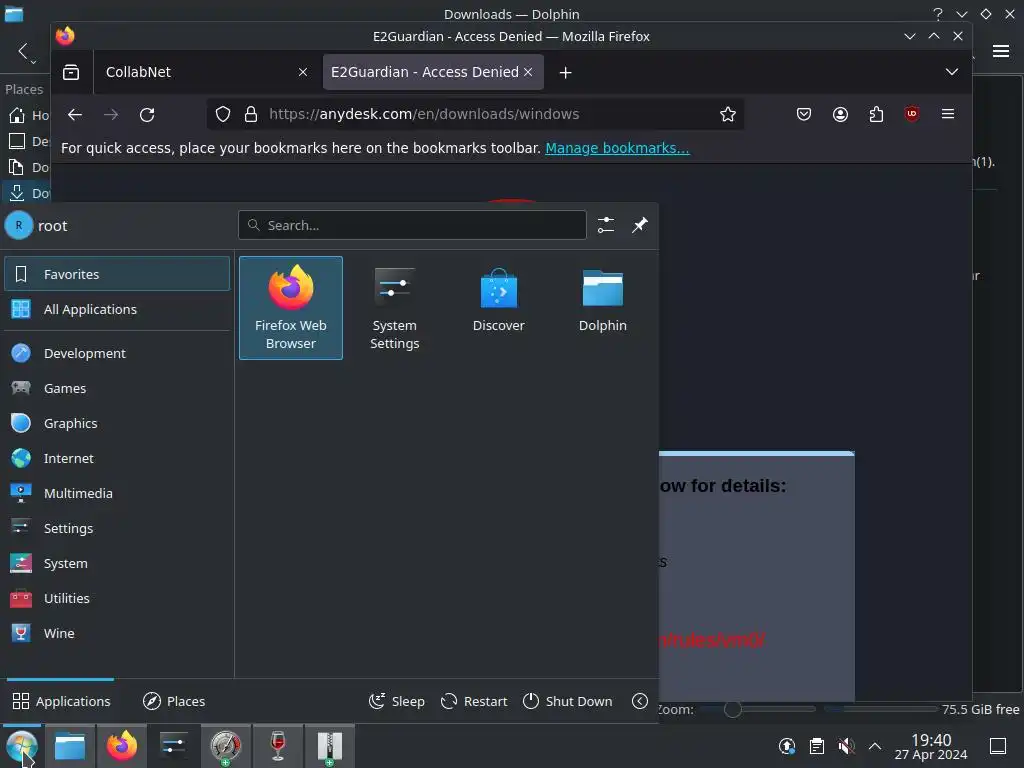The image size is (1024, 768).
Task: Close the CollabNet tab
Action: (303, 72)
